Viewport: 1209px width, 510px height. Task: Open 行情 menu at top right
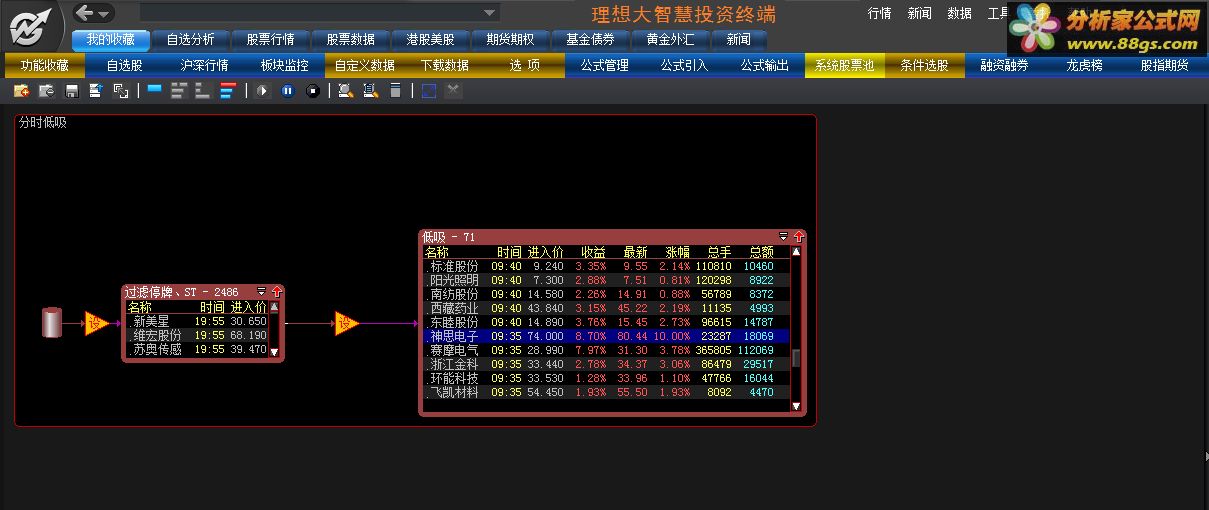tap(880, 13)
